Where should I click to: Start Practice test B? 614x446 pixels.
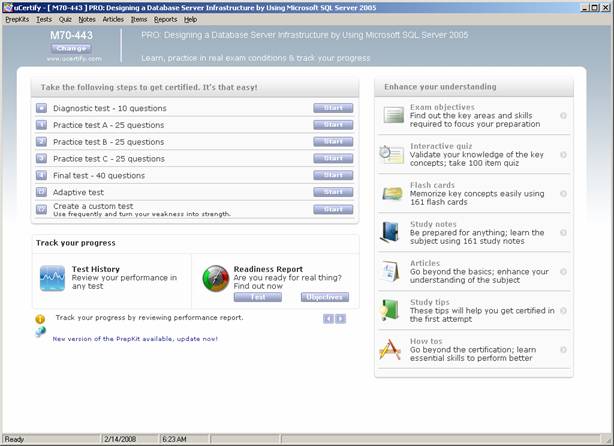point(333,142)
